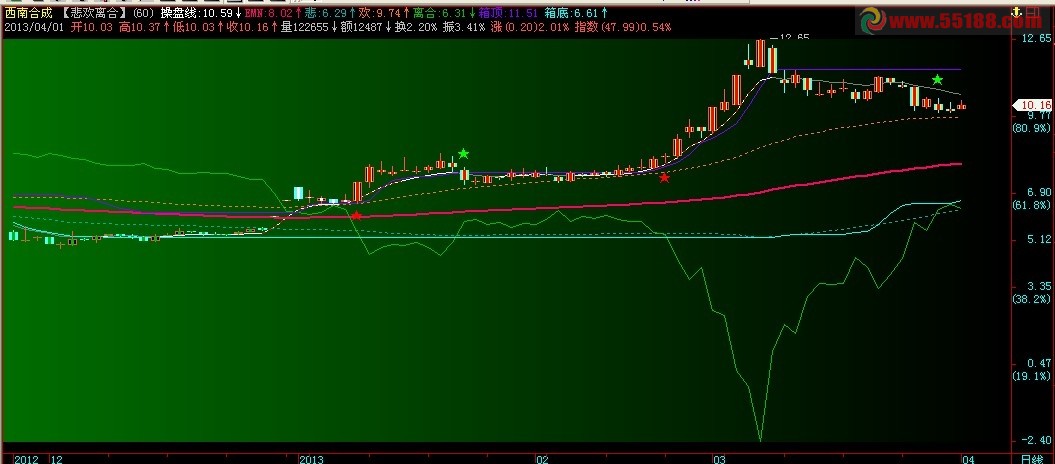Click the closing price 收10.16

pos(247,27)
